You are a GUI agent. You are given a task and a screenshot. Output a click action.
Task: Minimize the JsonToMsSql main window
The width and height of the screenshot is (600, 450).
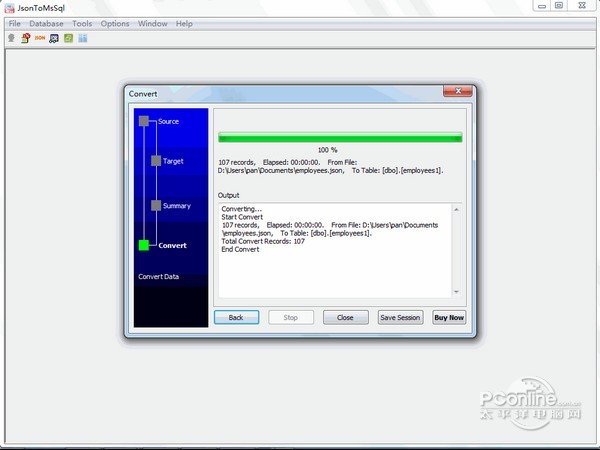[541, 6]
